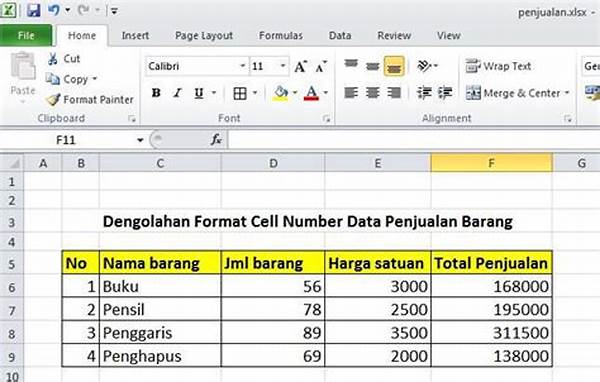Screen dimensions: 600x382
Task: Open the Page Layout tab
Action: (x=204, y=36)
